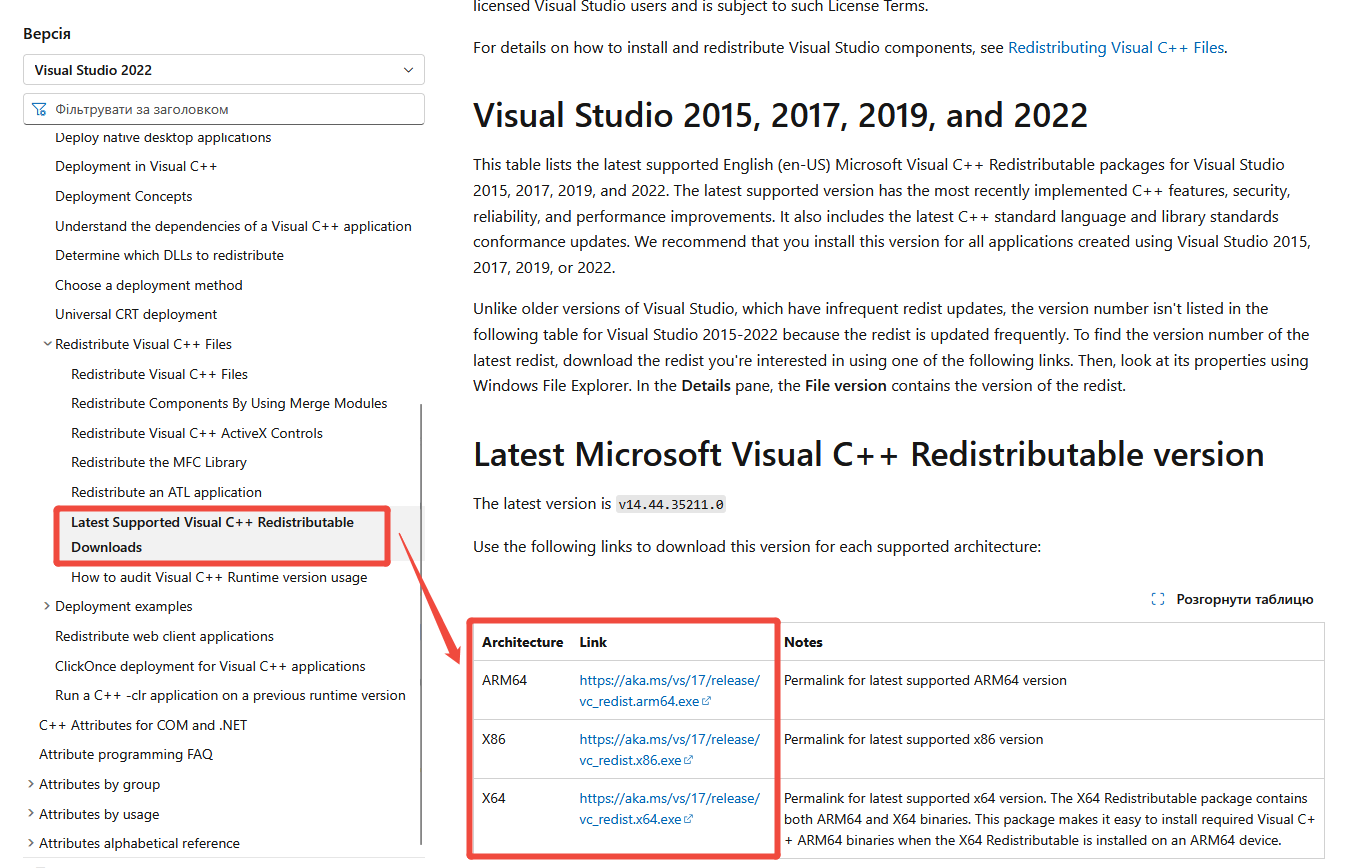Open the Visual Studio 2022 version dropdown
Screen dimensions: 1363x868
pos(224,70)
